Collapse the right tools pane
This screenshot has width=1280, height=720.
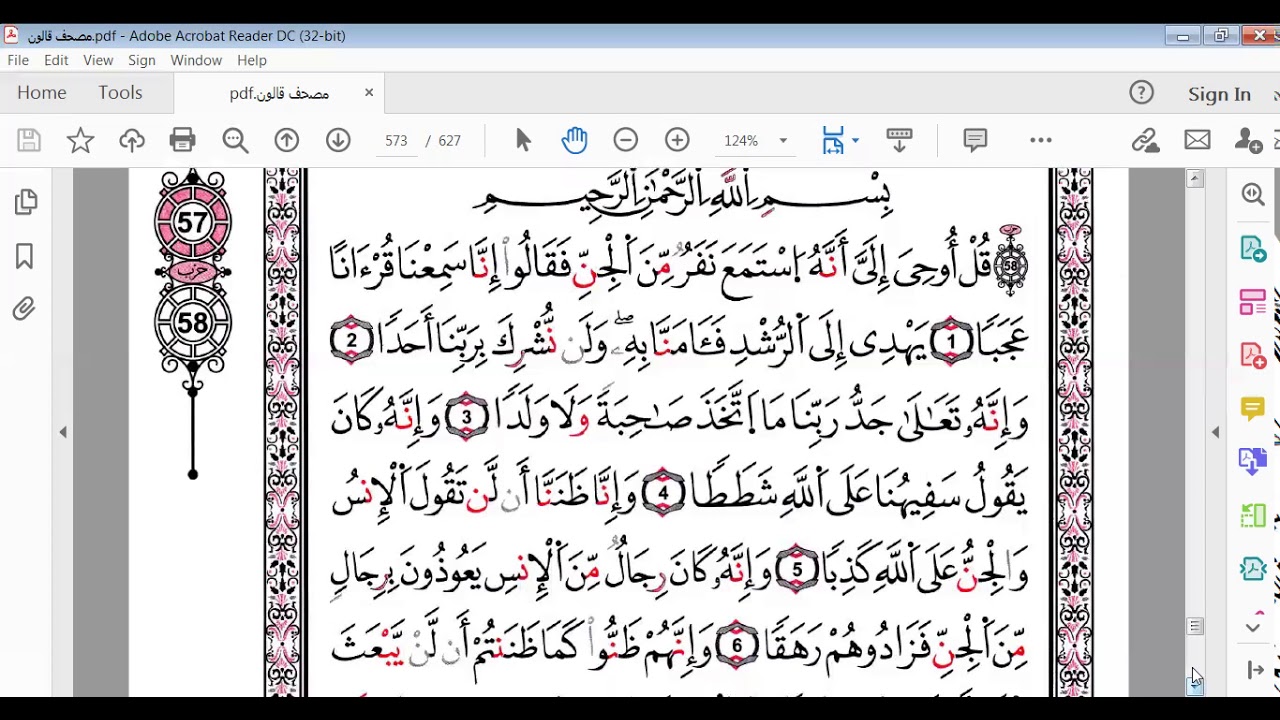coord(1215,432)
